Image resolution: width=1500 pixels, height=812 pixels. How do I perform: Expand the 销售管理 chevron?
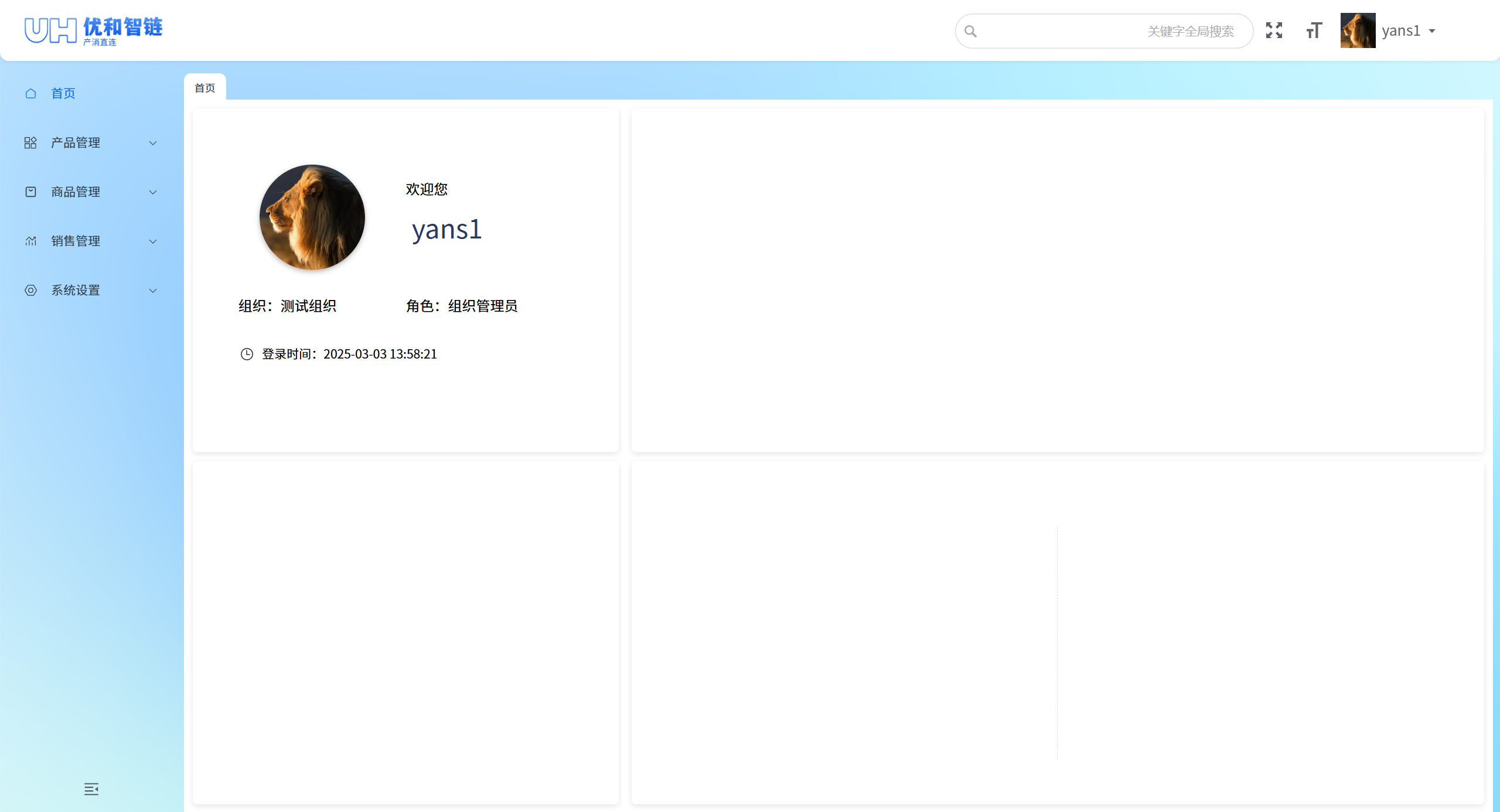[153, 241]
